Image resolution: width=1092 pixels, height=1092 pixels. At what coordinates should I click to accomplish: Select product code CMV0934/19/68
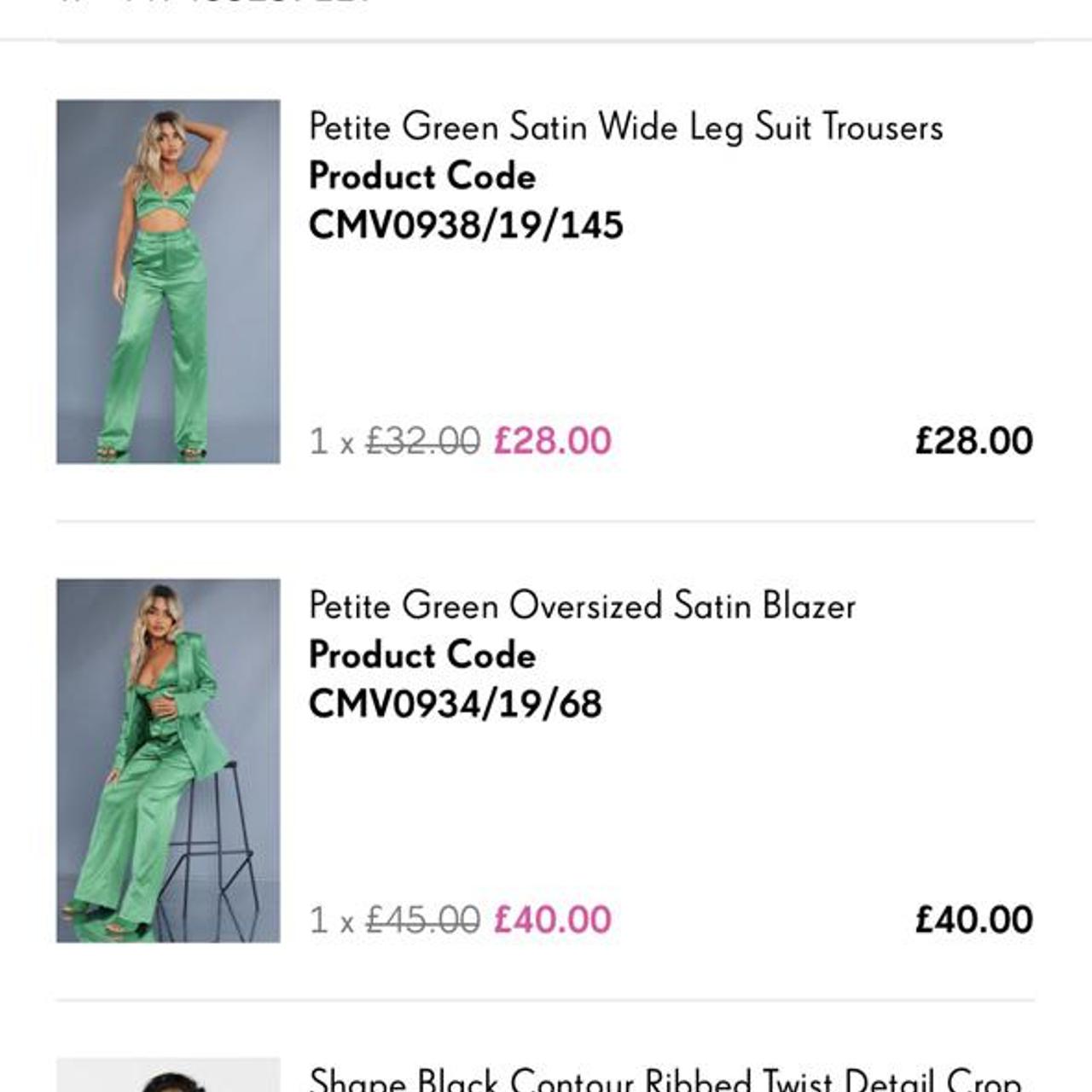455,704
